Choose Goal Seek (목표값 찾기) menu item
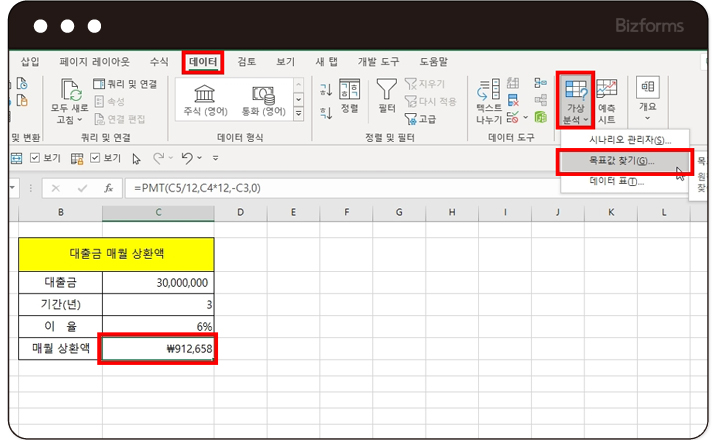715x440 pixels. 625,161
